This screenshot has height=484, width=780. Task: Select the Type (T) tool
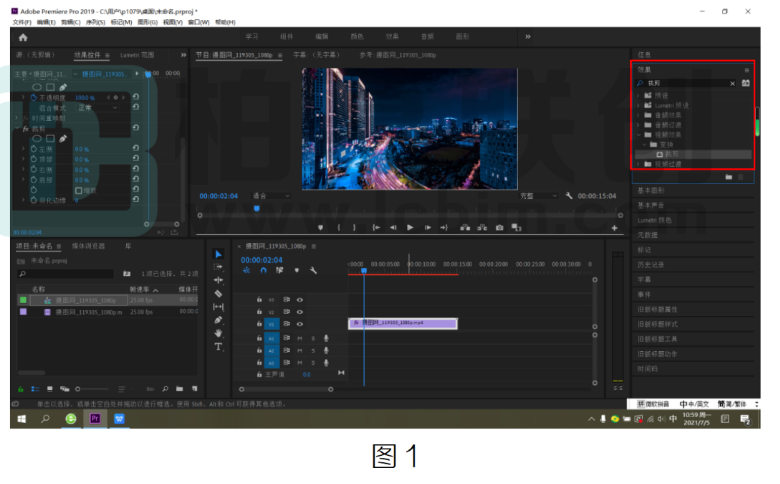point(218,347)
